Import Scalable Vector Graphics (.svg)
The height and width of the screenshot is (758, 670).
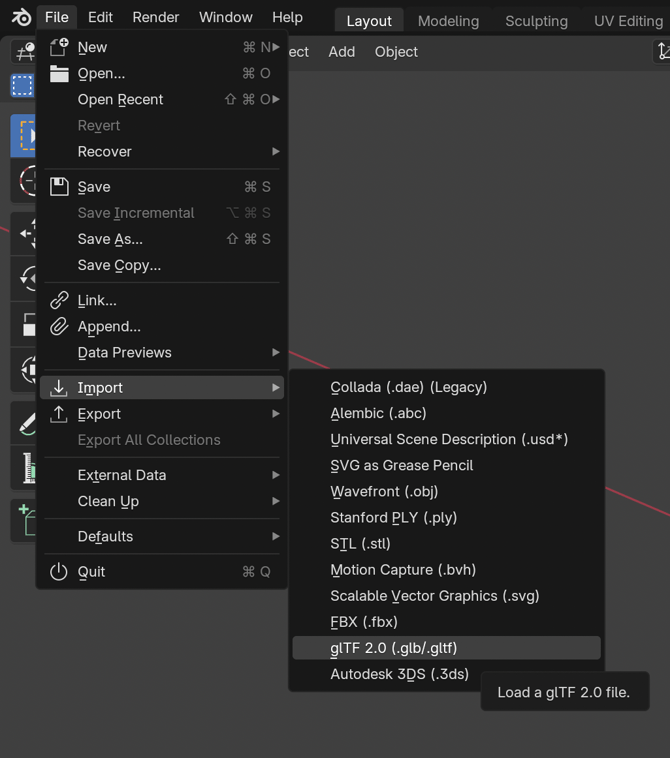click(447, 596)
